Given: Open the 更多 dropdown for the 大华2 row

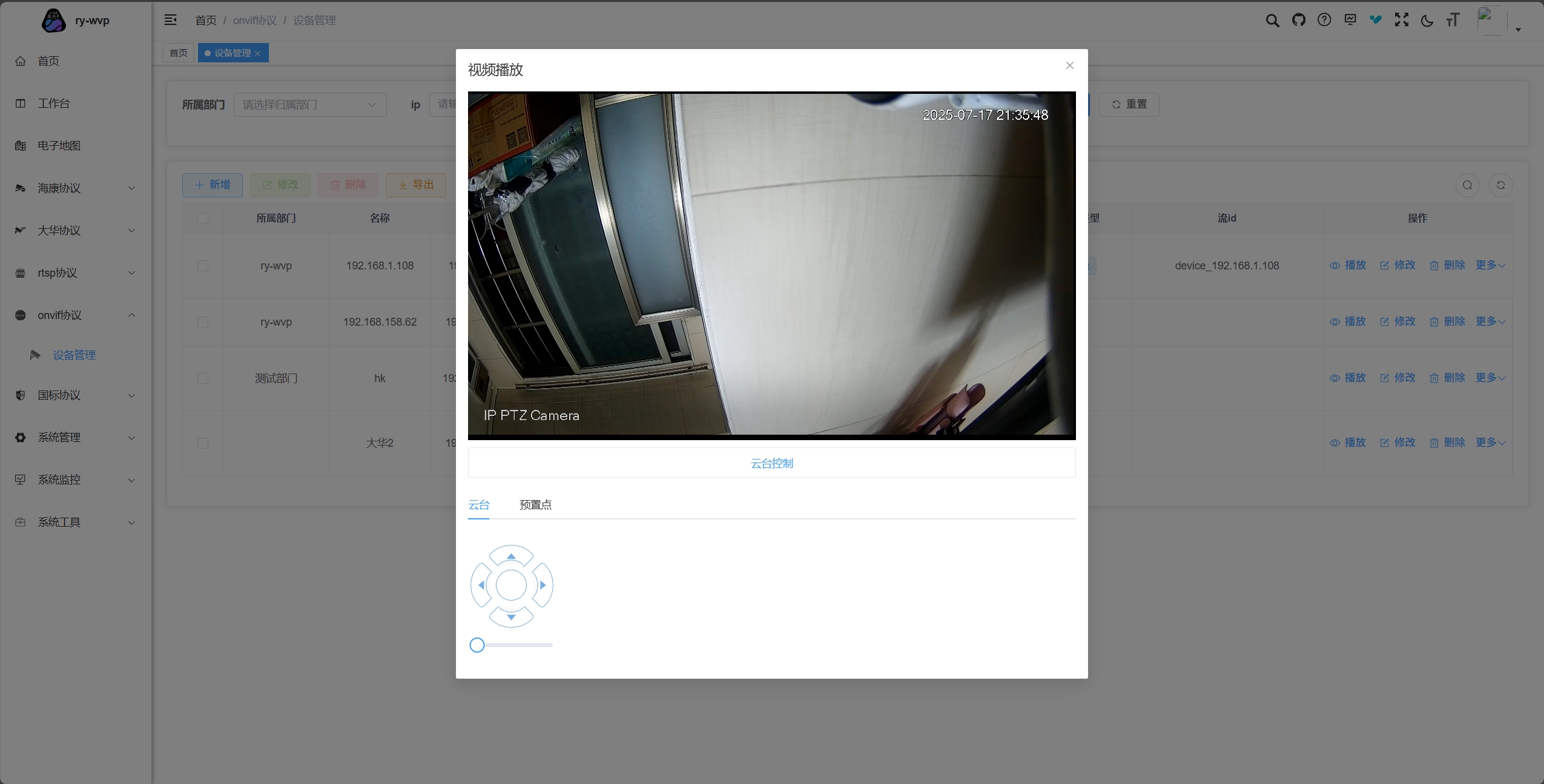Looking at the screenshot, I should (1490, 443).
